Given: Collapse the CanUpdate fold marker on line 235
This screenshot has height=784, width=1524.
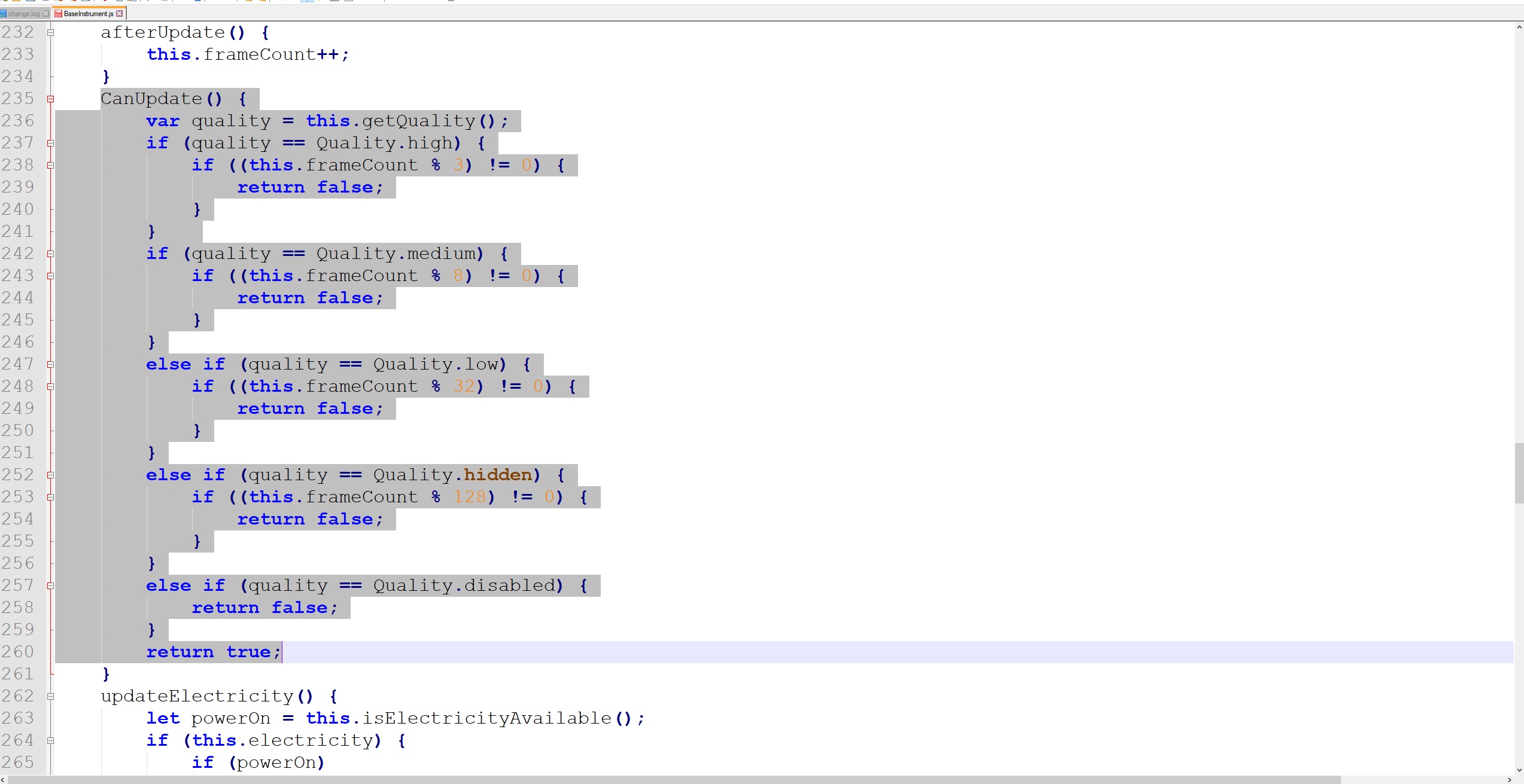Looking at the screenshot, I should pyautogui.click(x=51, y=99).
